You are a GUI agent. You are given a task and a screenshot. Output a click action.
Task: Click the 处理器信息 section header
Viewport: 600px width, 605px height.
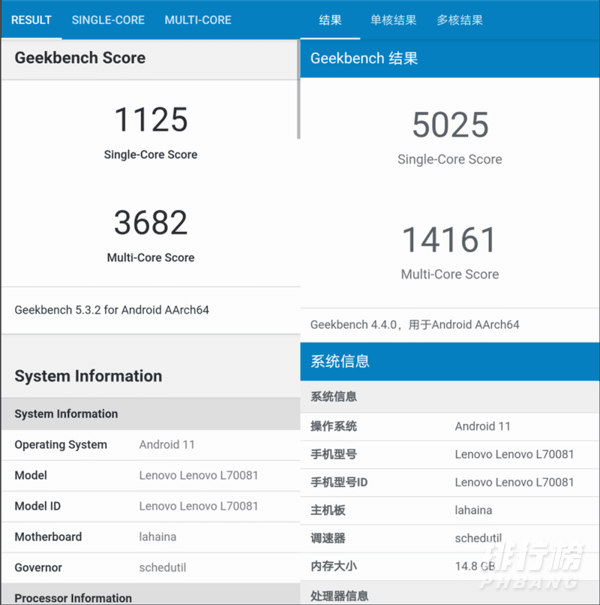pyautogui.click(x=450, y=593)
